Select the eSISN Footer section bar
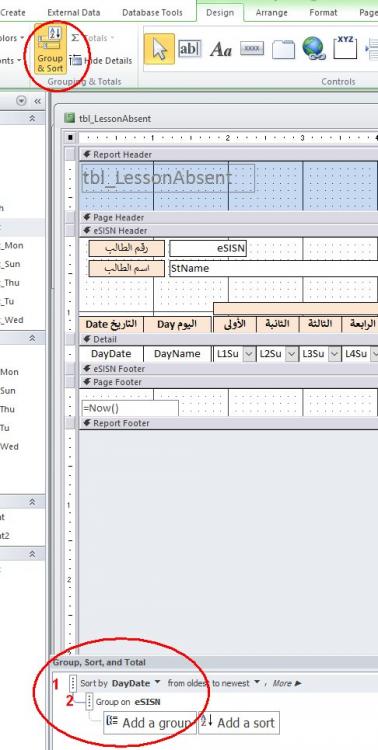This screenshot has width=378, height=750. [228, 369]
